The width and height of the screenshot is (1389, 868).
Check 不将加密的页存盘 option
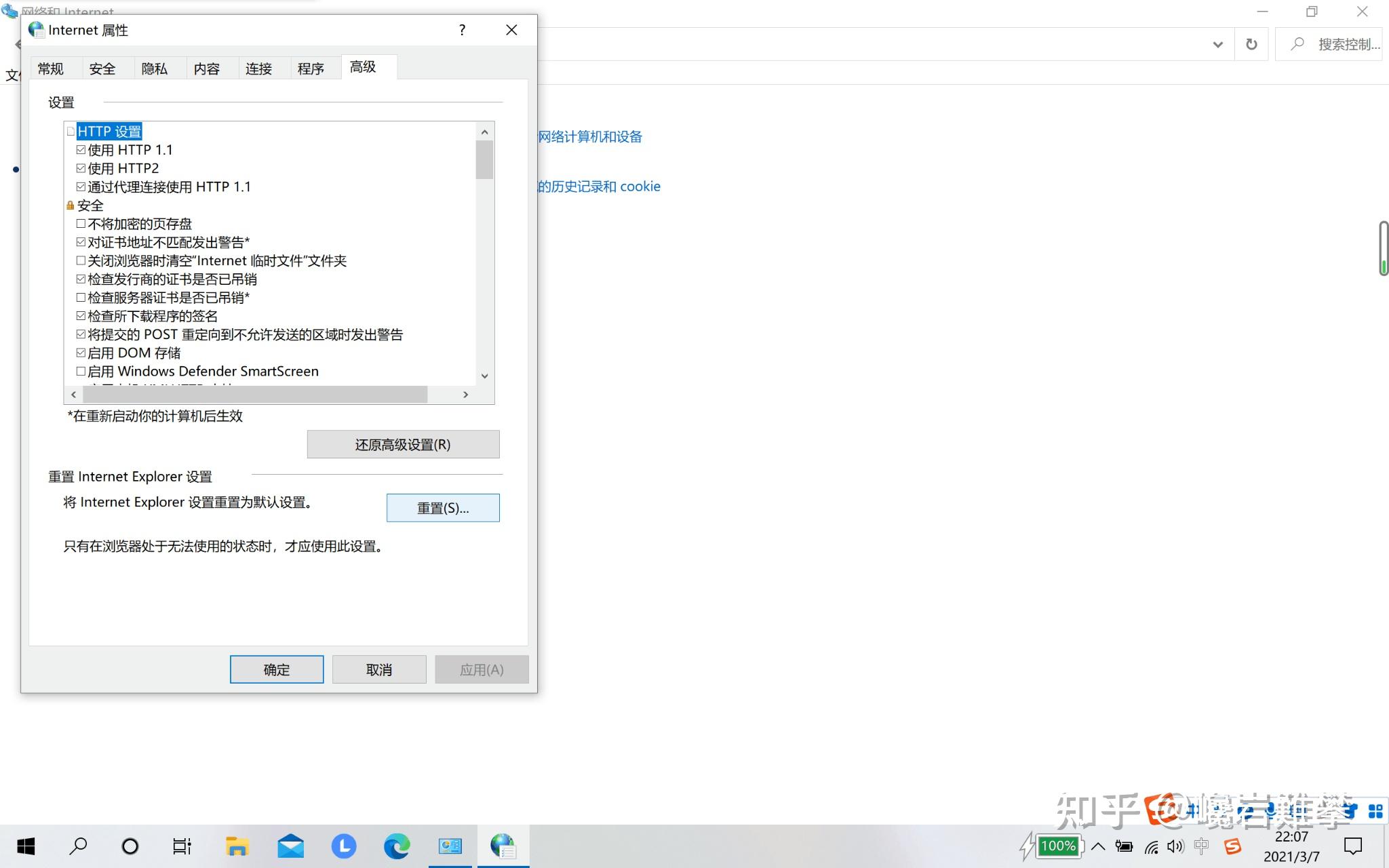(81, 224)
